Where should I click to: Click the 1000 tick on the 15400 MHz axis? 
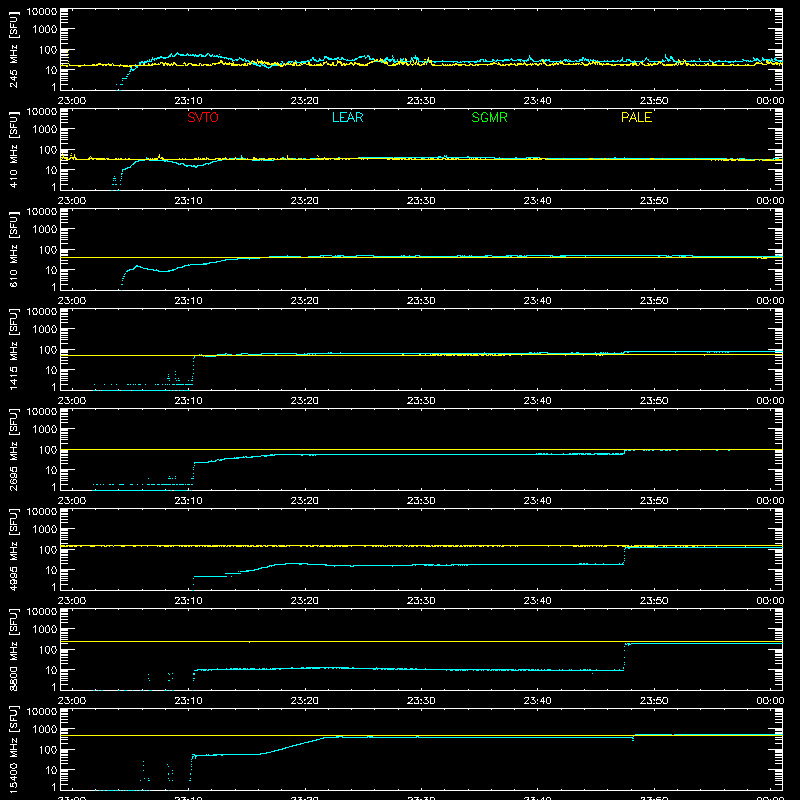point(45,730)
